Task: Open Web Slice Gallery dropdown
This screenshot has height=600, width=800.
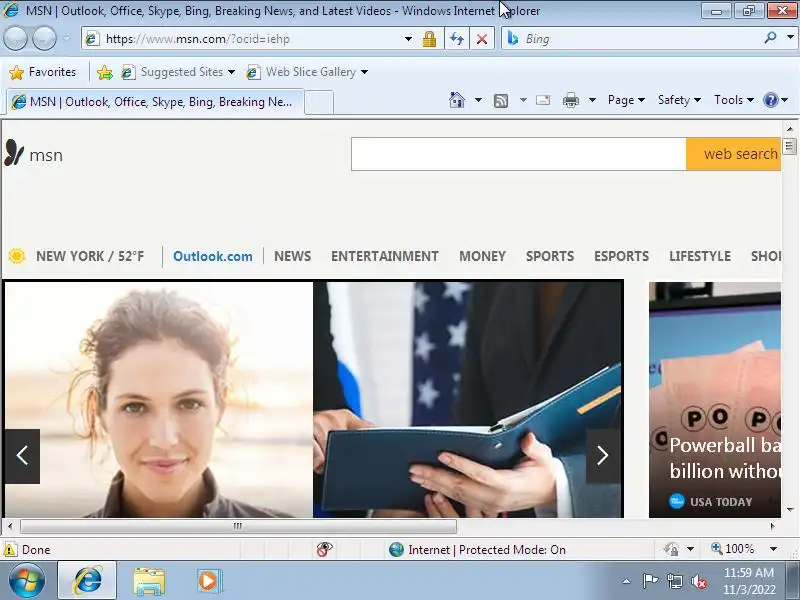Action: click(307, 72)
